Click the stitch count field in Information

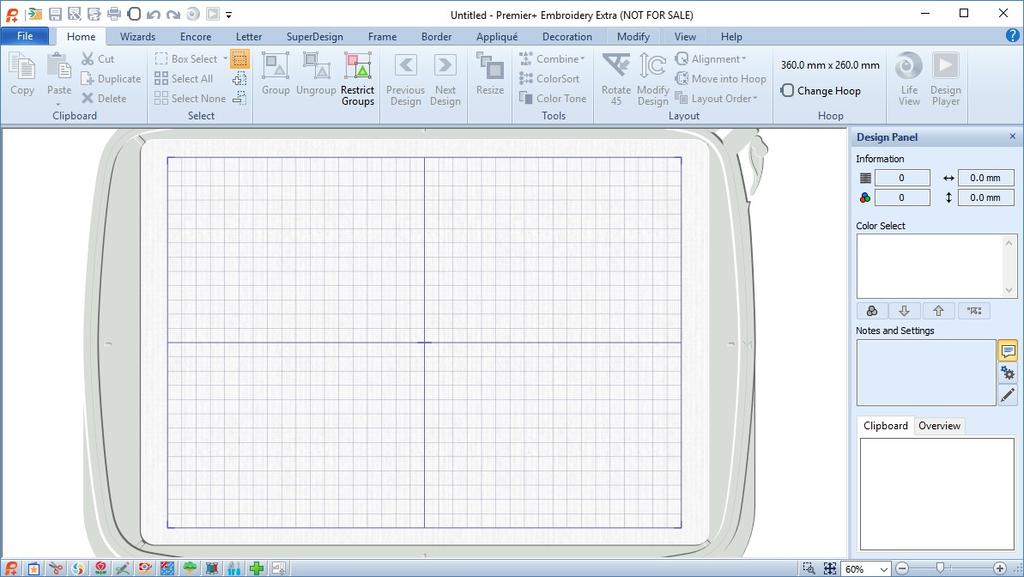(x=902, y=178)
